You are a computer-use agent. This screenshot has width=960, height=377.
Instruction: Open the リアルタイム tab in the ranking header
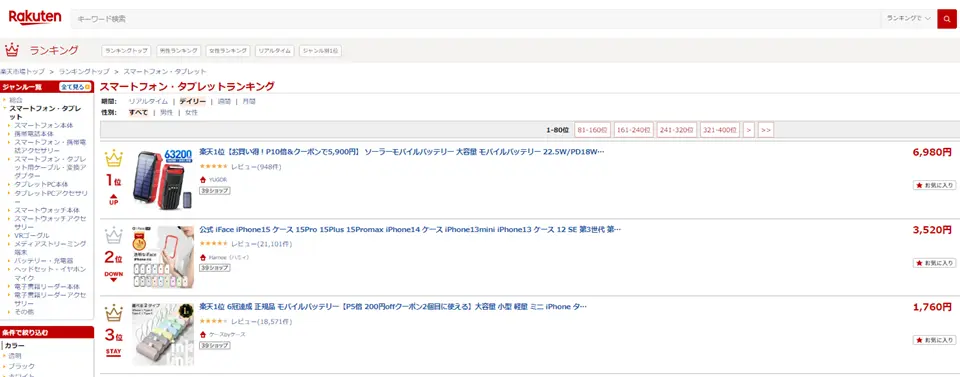275,51
